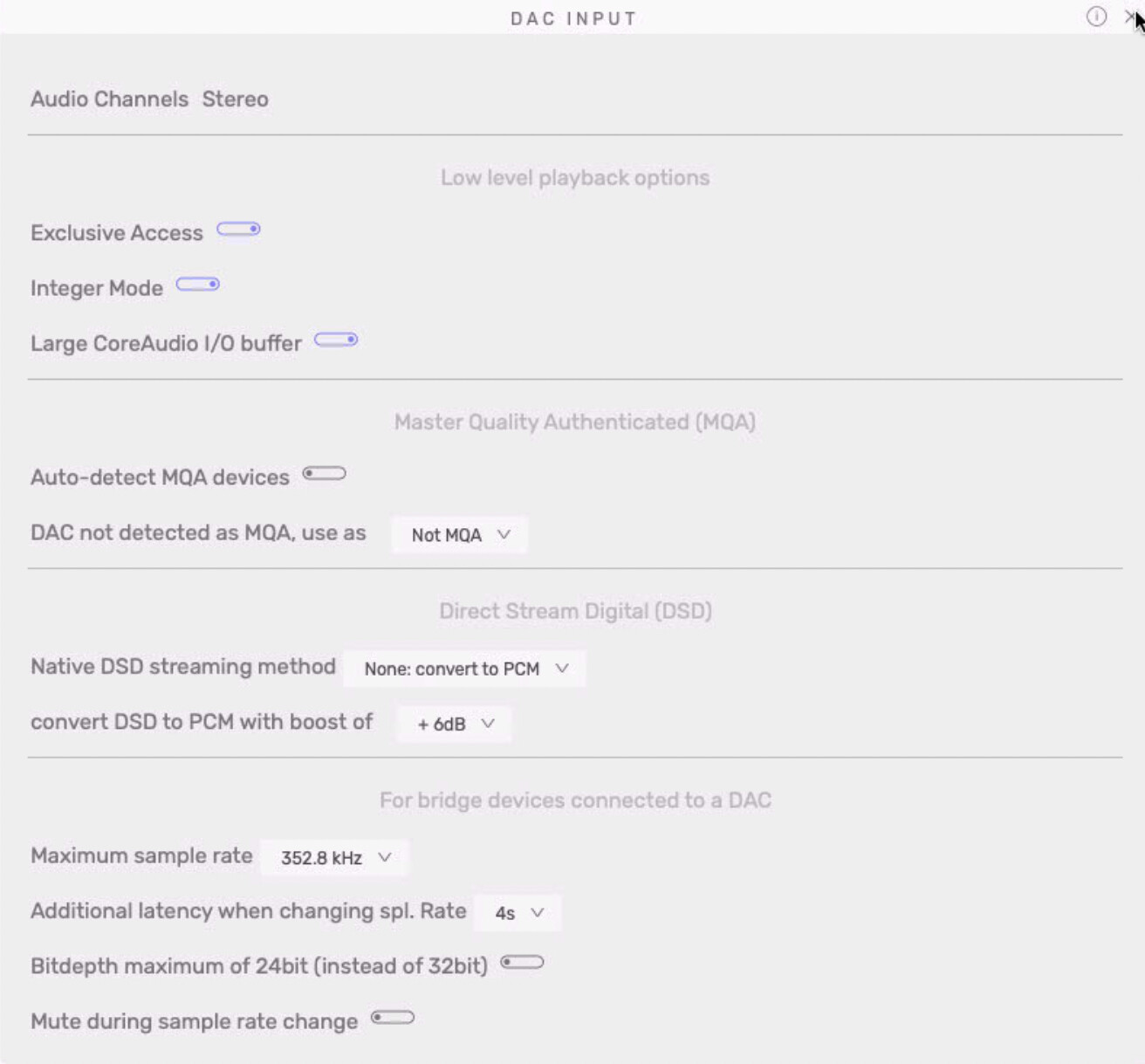Turn on Mute during sample rate change
The width and height of the screenshot is (1145, 1064).
coord(393,1018)
